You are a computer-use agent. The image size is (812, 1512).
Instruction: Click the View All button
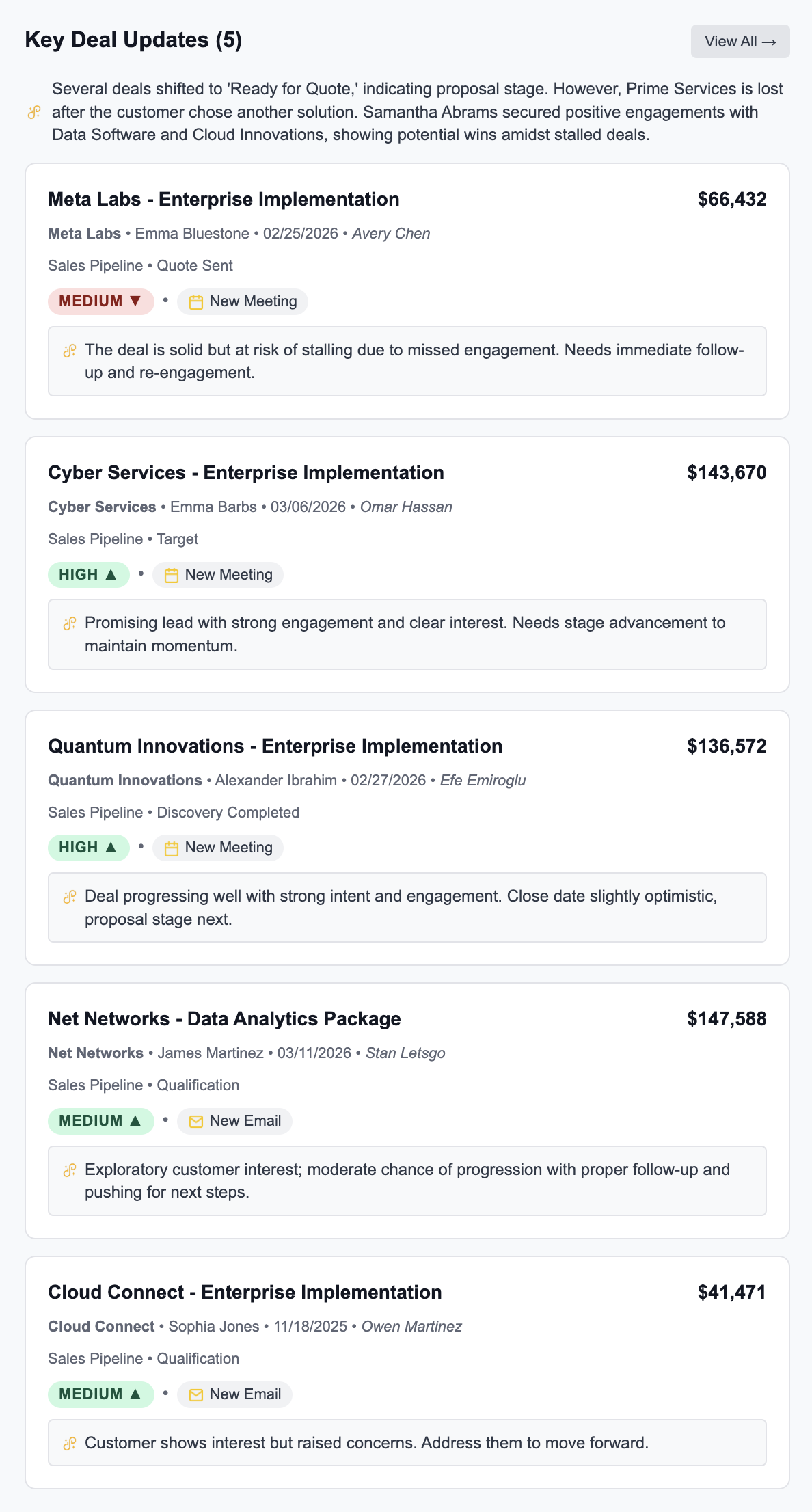(740, 42)
